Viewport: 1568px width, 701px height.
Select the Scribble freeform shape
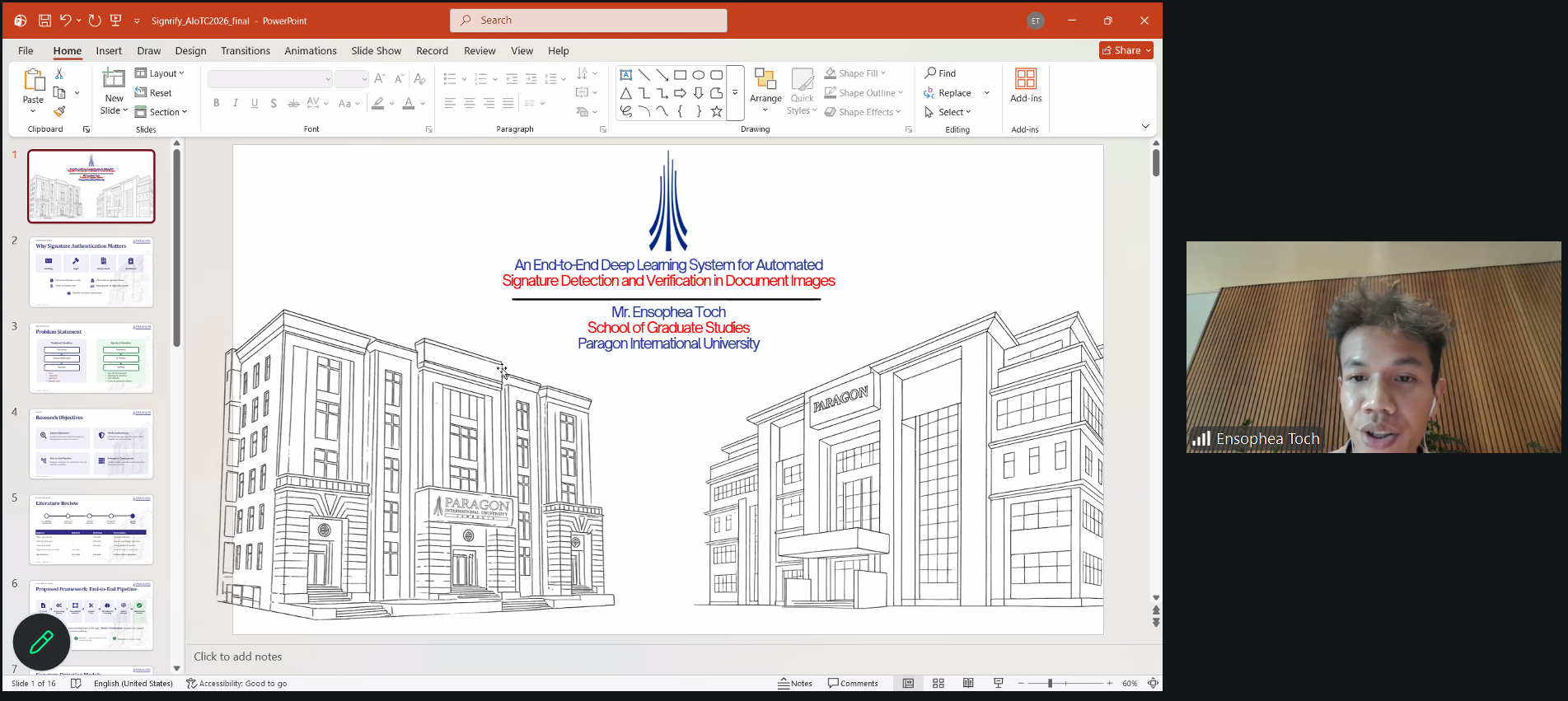[626, 111]
